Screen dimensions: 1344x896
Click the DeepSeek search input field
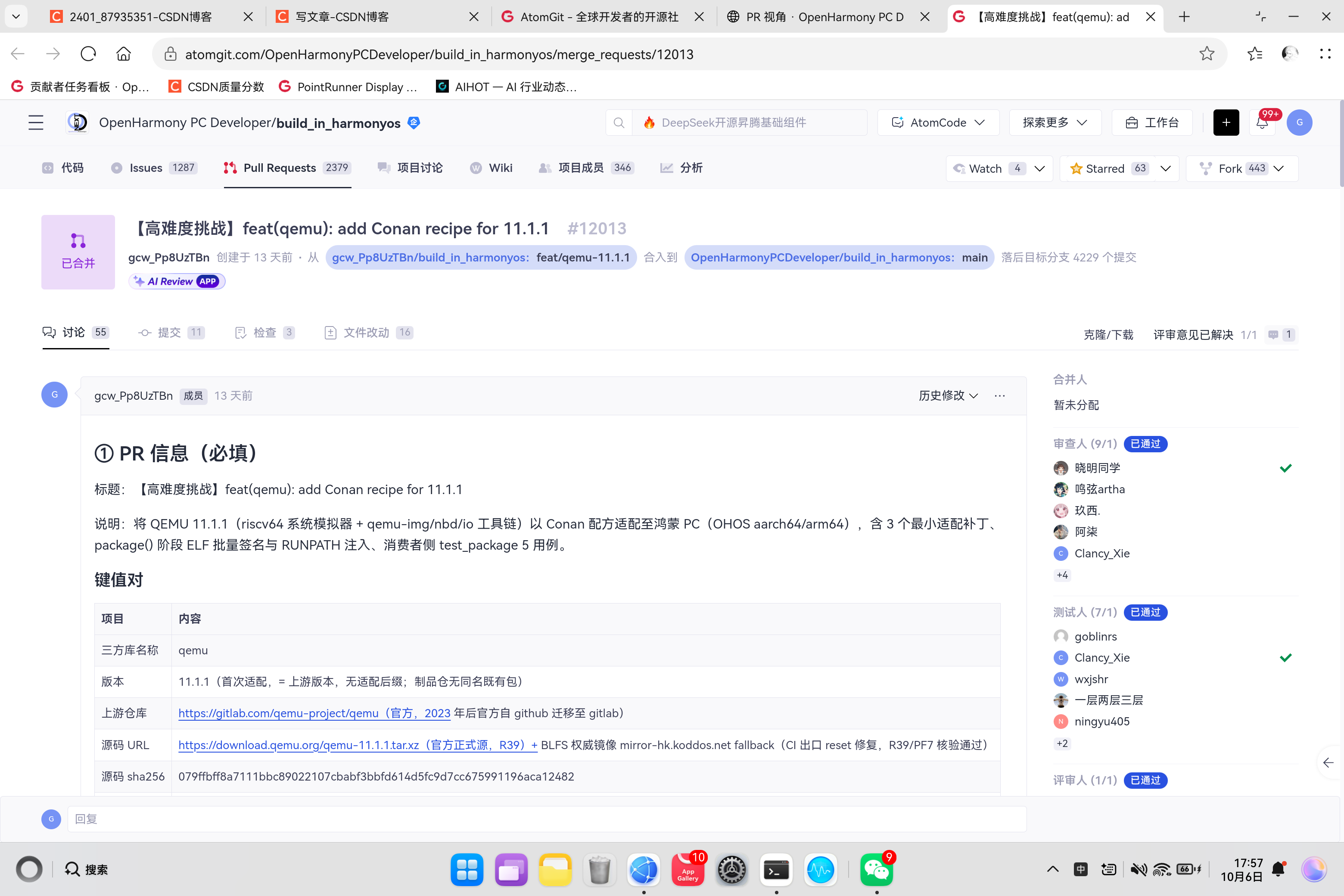[x=750, y=122]
